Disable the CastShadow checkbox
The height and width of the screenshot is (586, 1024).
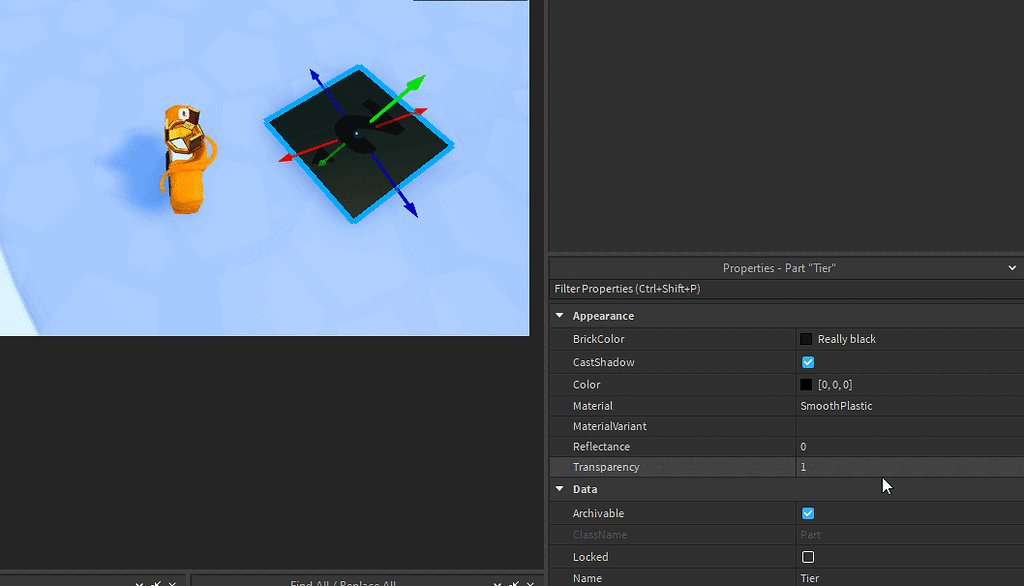(807, 362)
